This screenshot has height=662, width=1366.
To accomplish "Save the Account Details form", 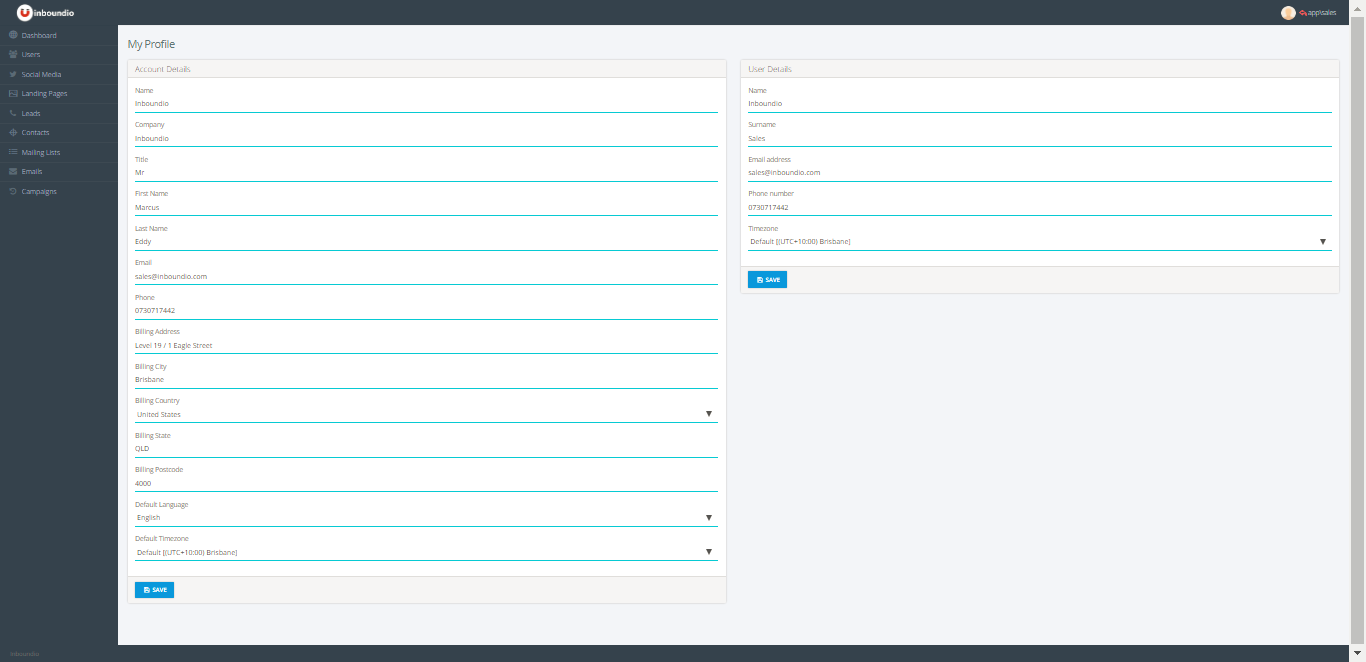I will point(154,590).
